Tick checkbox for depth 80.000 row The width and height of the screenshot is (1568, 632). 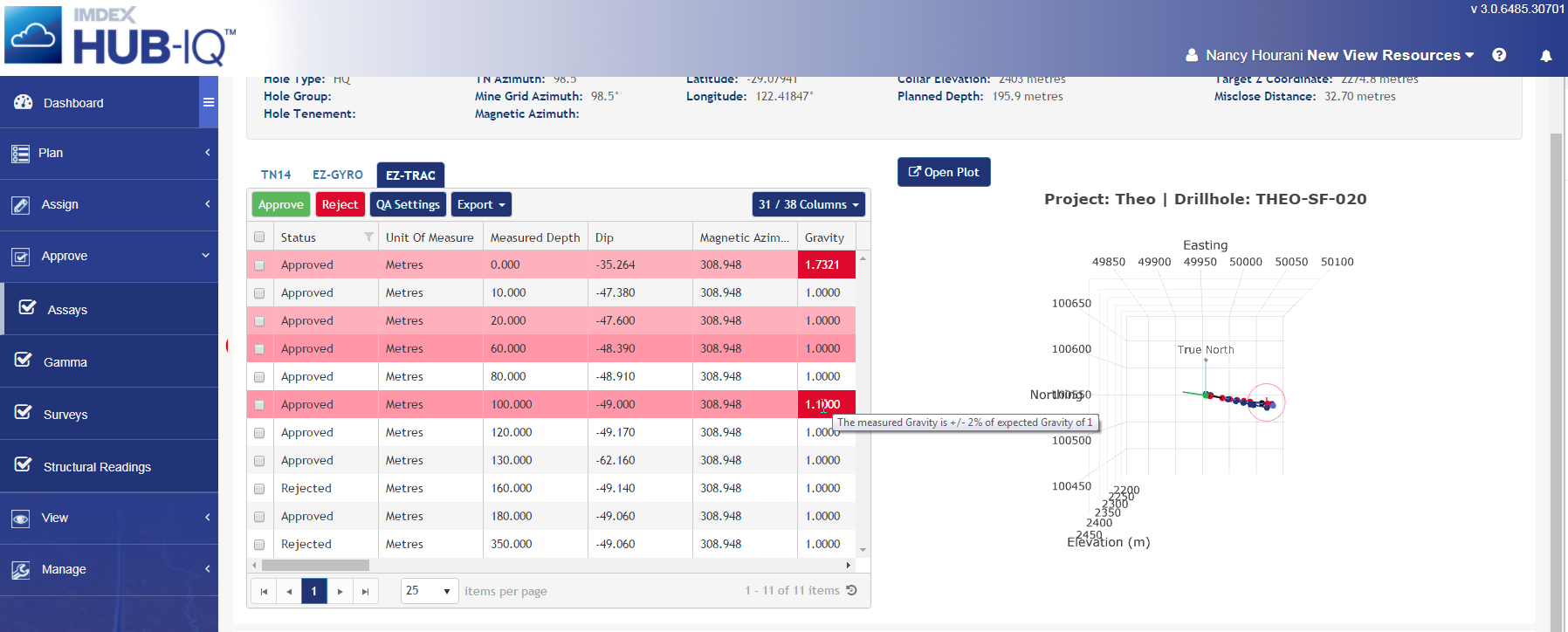coord(259,377)
